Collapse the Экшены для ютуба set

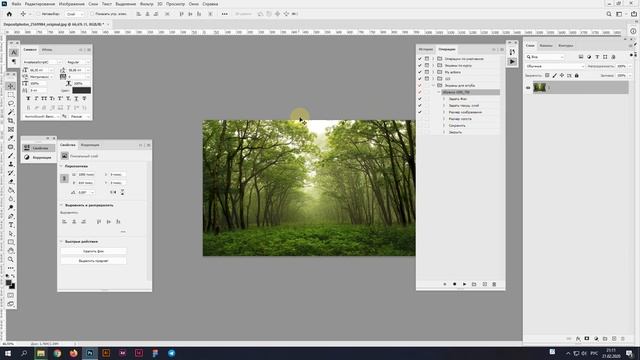pyautogui.click(x=433, y=85)
